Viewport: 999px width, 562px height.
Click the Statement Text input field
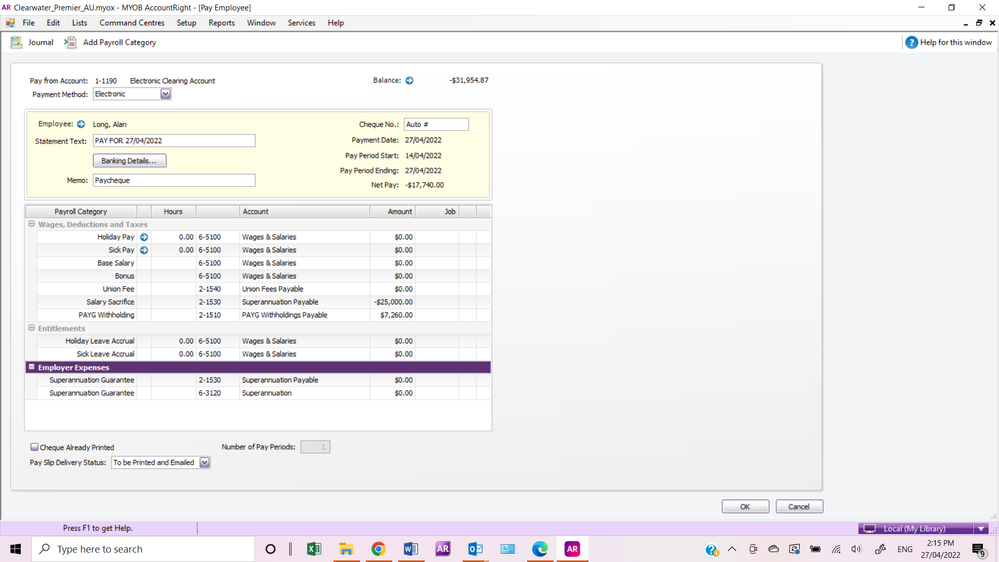click(x=174, y=141)
